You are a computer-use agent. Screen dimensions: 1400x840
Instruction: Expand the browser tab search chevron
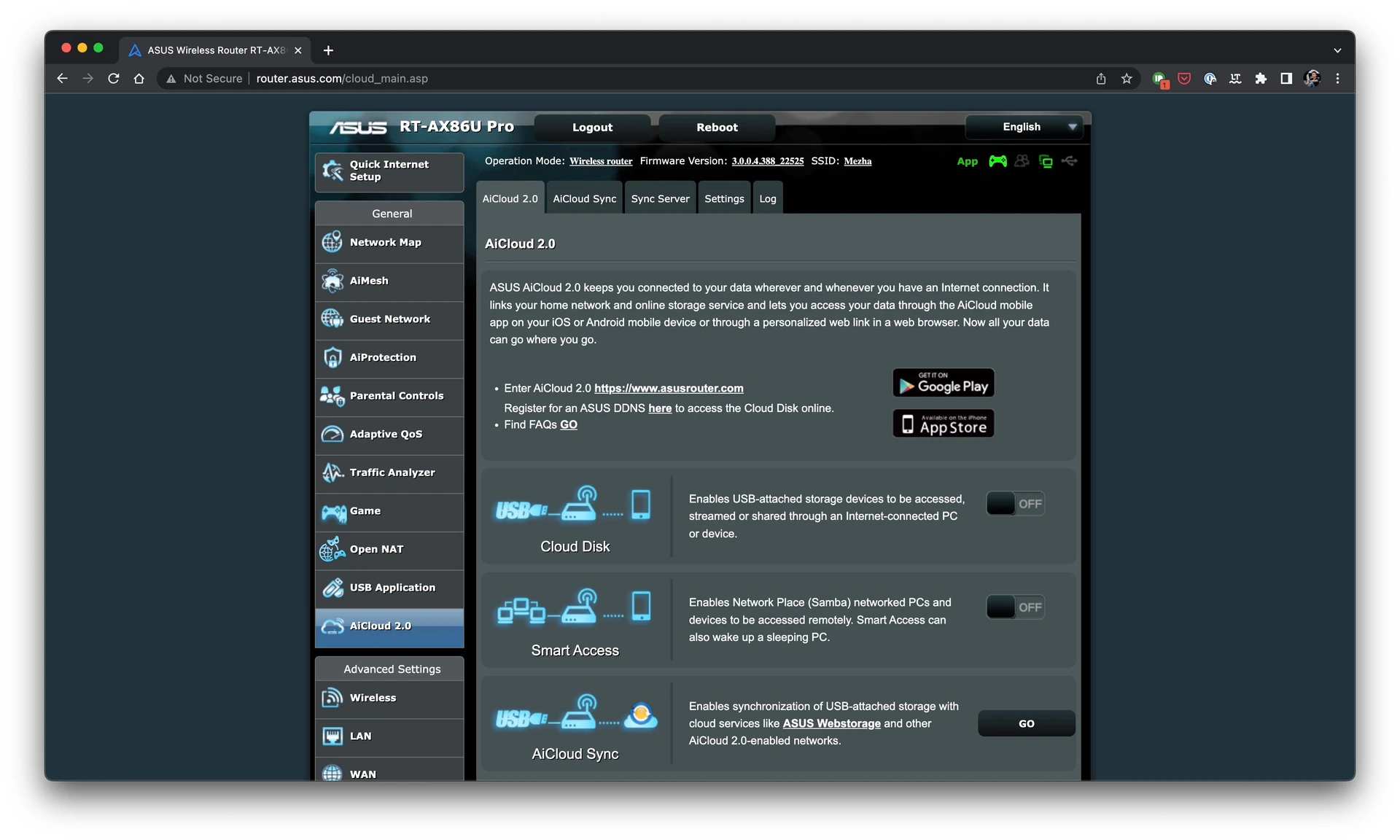(x=1337, y=50)
